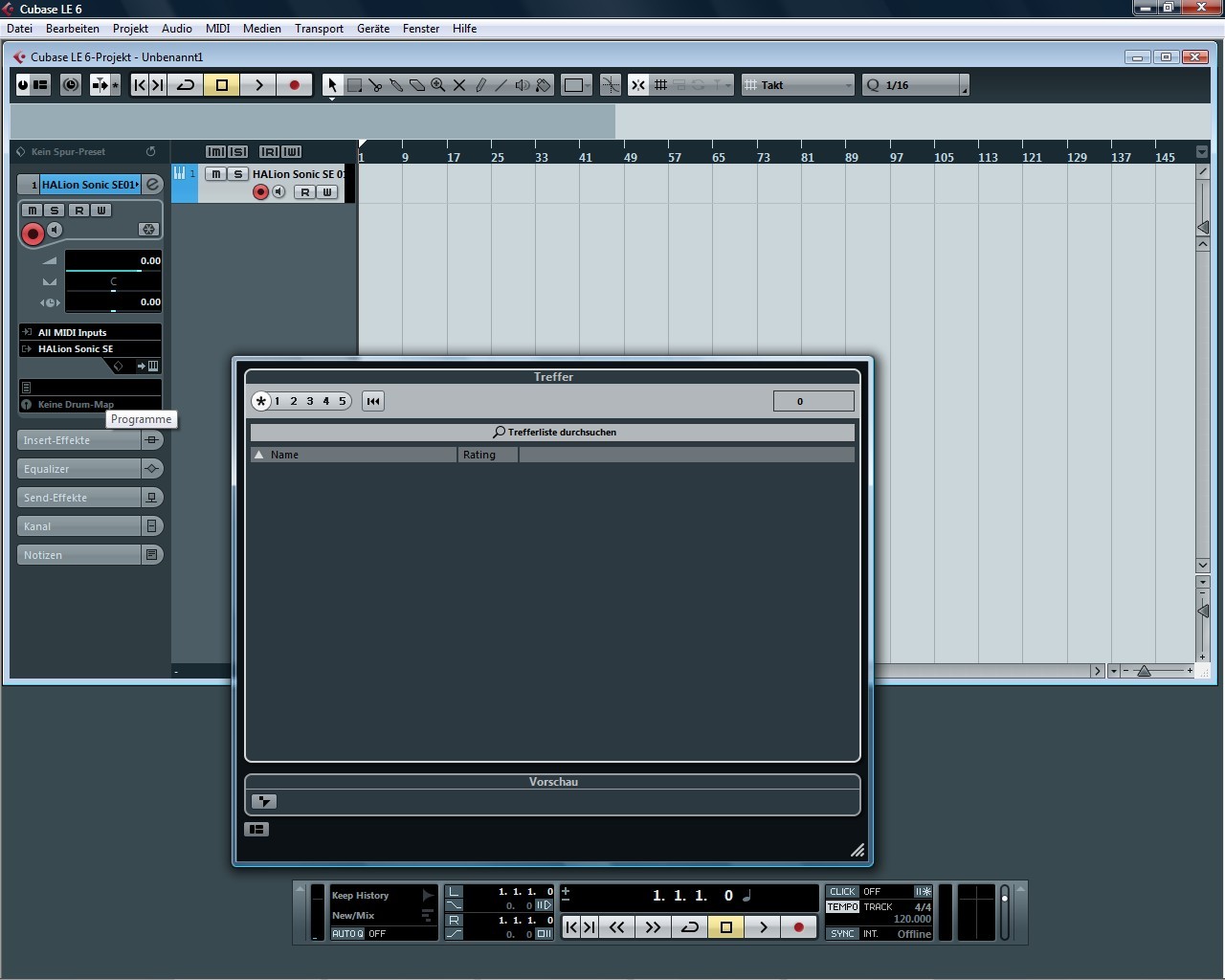Viewport: 1225px width, 980px height.
Task: Toggle Record Enable on the track row
Action: pos(260,192)
